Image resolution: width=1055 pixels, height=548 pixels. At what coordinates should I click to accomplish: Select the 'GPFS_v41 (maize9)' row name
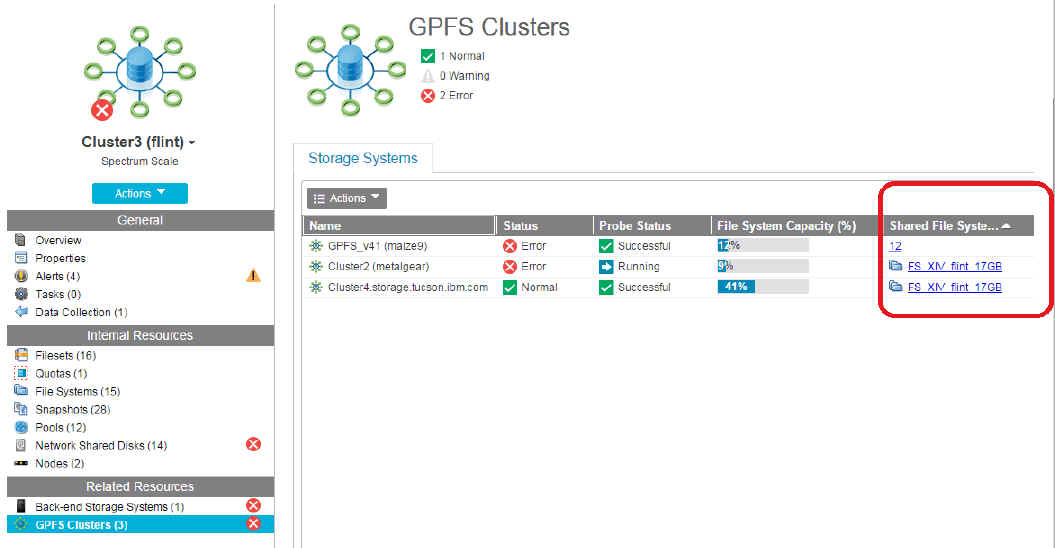pos(377,246)
